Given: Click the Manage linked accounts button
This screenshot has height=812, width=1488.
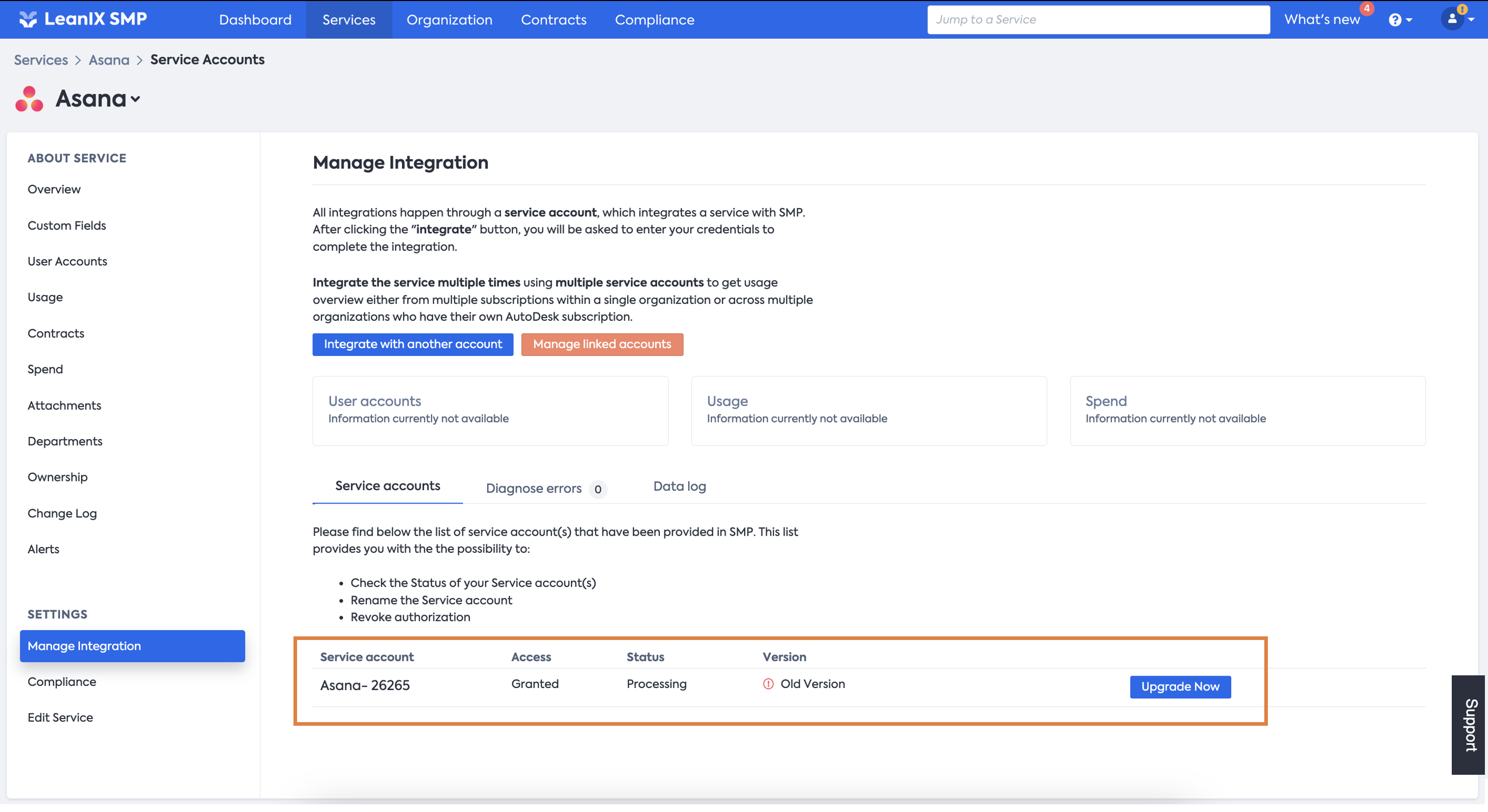Looking at the screenshot, I should point(601,344).
